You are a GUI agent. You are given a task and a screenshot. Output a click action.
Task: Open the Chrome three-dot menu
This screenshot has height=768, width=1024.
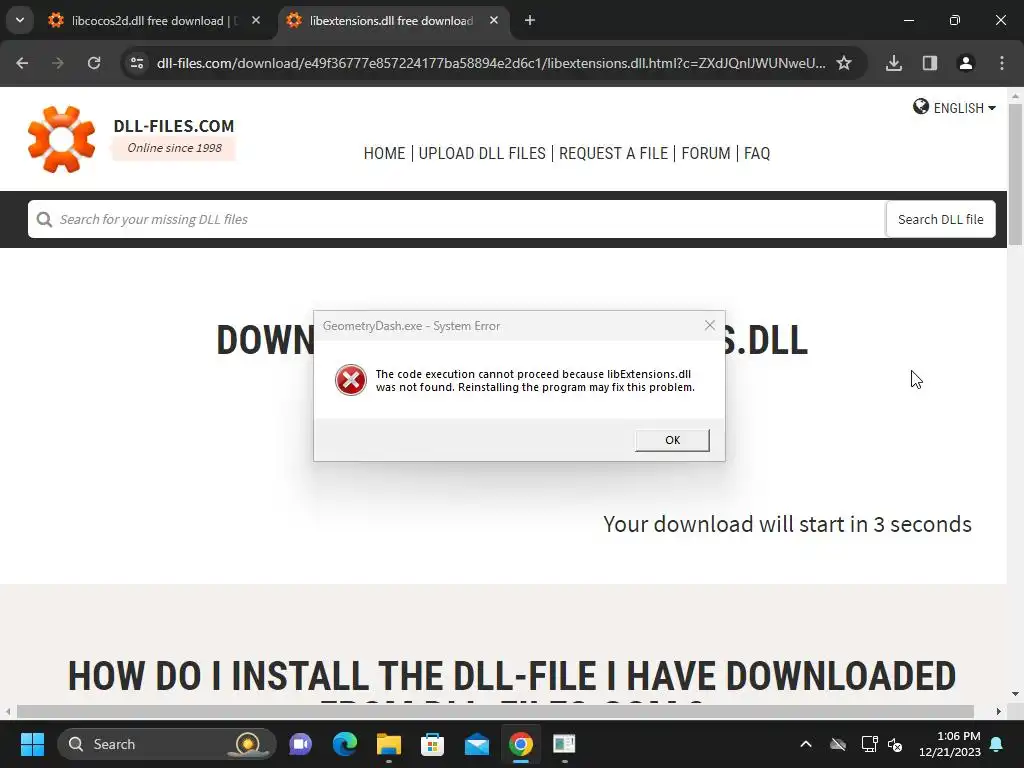1002,63
